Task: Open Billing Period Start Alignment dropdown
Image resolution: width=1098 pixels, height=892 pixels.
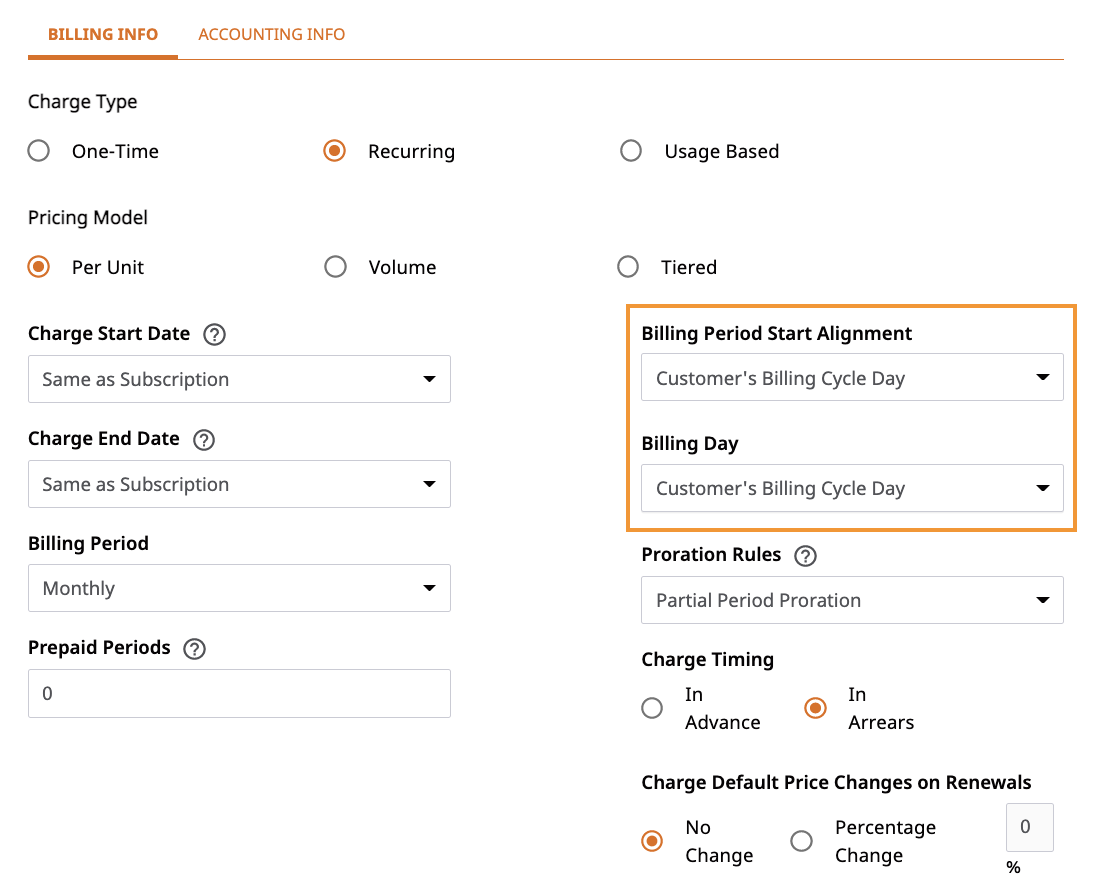Action: click(852, 377)
